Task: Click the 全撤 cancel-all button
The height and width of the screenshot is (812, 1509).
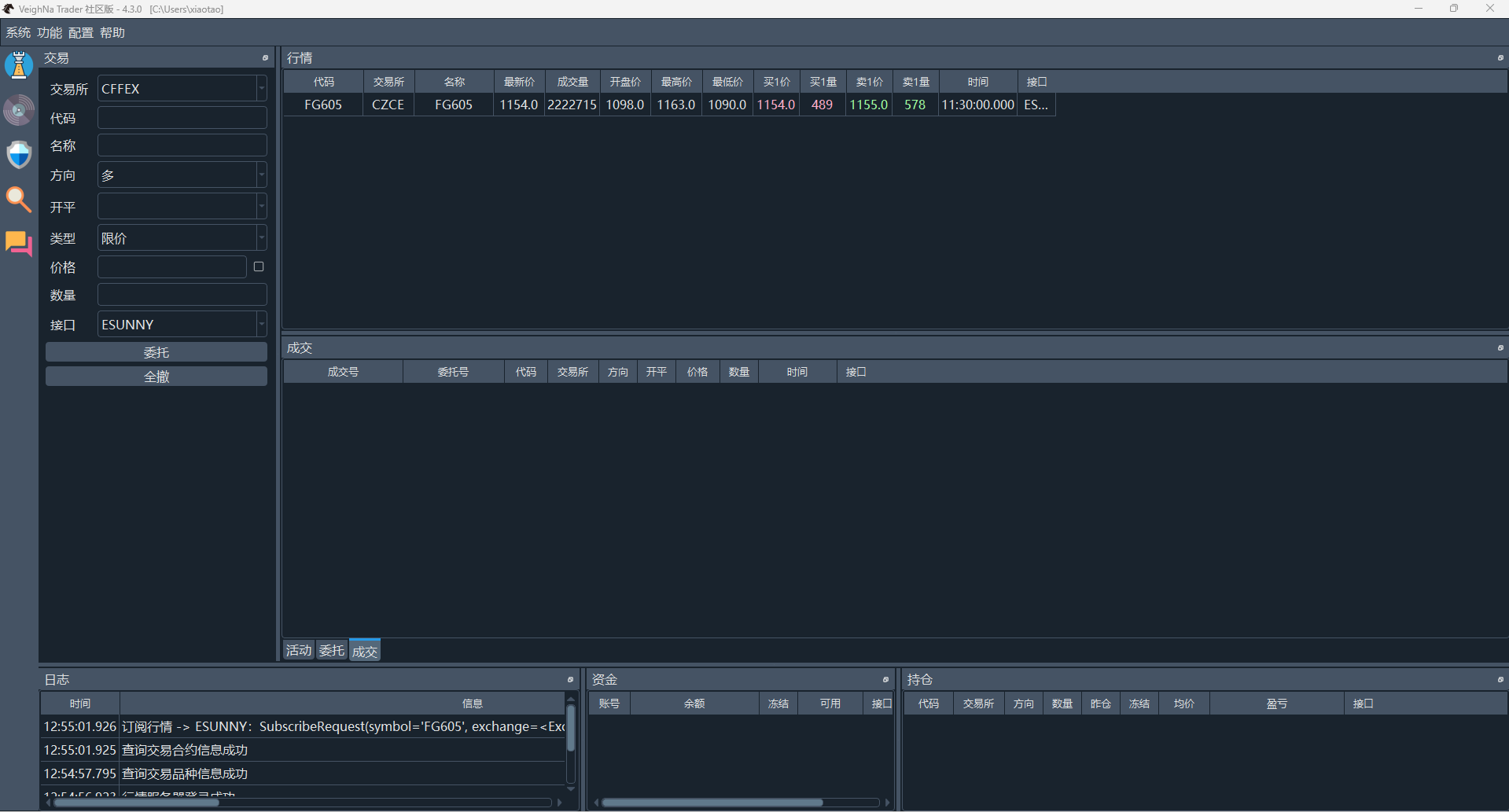Action: coord(156,377)
